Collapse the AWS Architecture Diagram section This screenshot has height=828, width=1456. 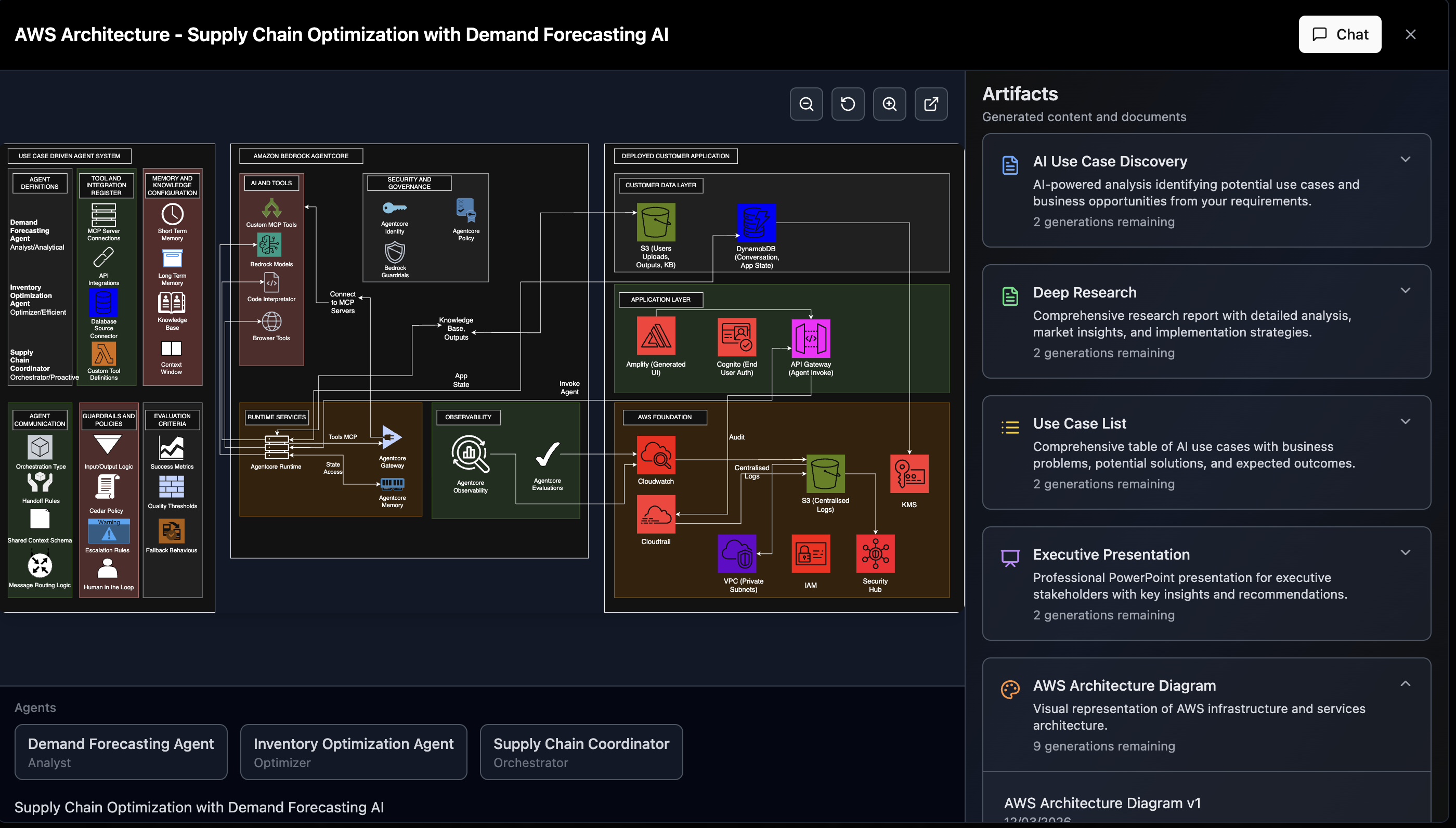1405,683
